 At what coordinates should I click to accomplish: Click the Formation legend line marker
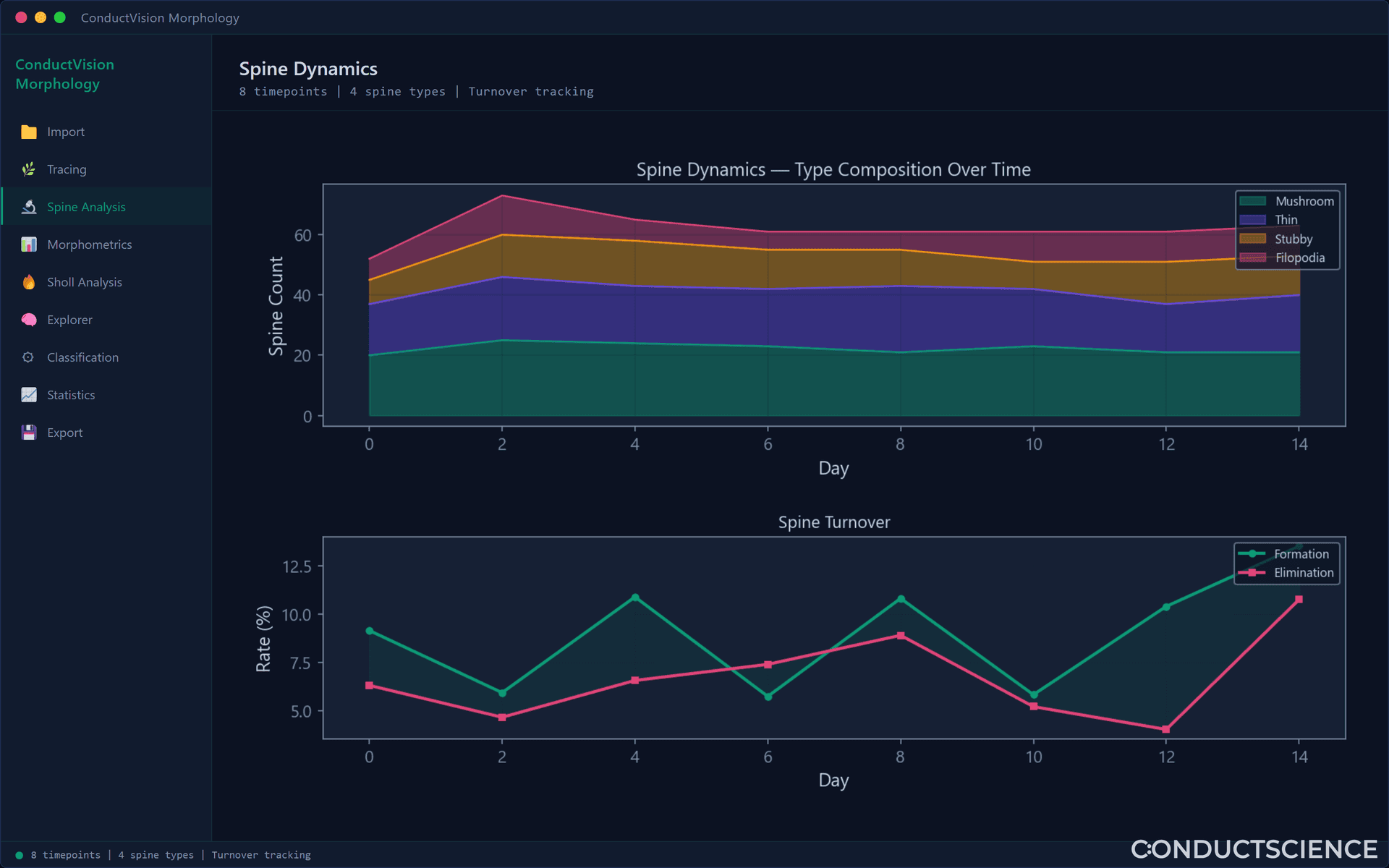pos(1252,554)
